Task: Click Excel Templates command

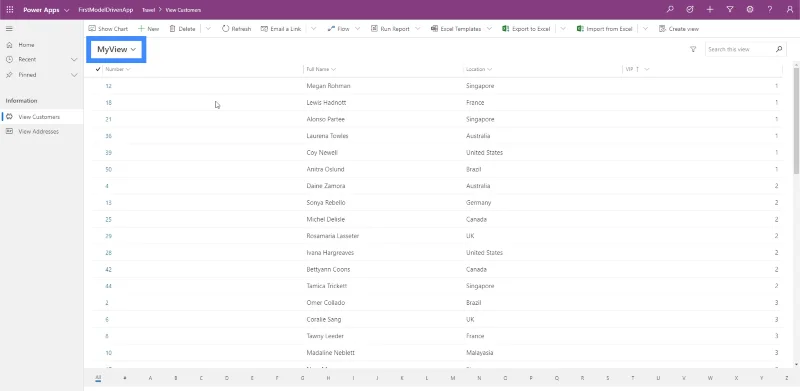Action: [x=456, y=29]
